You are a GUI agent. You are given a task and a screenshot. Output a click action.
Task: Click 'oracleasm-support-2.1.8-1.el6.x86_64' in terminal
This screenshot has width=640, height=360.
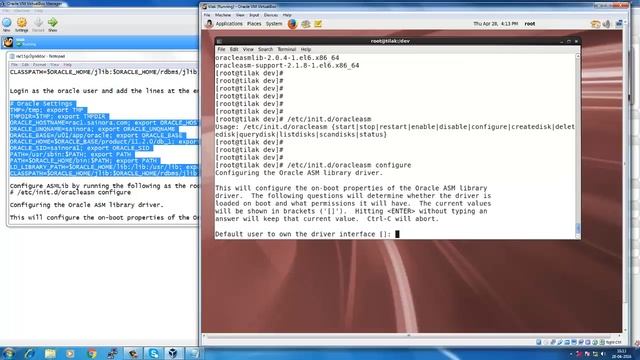click(287, 65)
